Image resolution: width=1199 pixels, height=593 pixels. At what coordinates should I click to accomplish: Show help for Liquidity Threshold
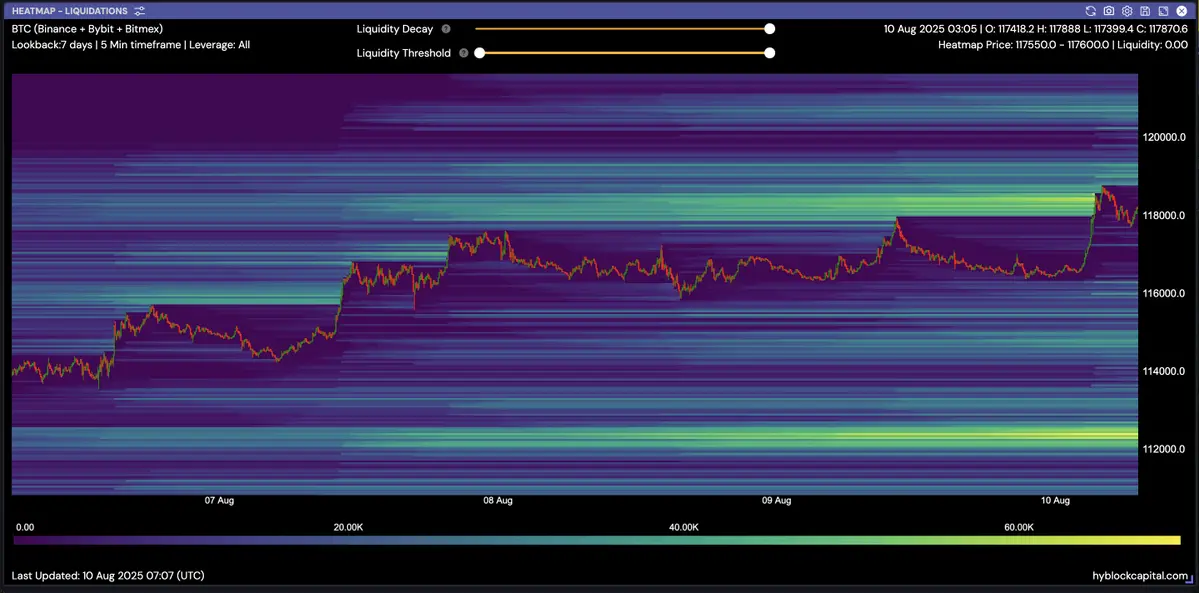463,54
